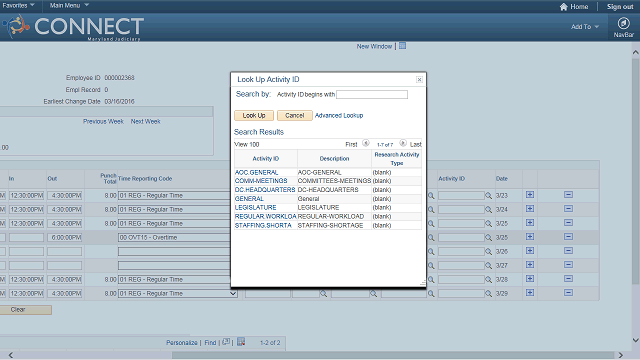Sort by Activity ID column header

[x=266, y=158]
